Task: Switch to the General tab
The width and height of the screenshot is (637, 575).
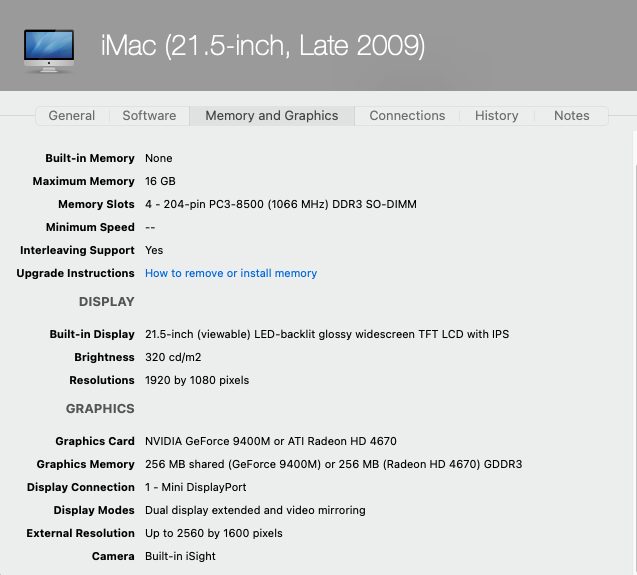Action: tap(72, 116)
